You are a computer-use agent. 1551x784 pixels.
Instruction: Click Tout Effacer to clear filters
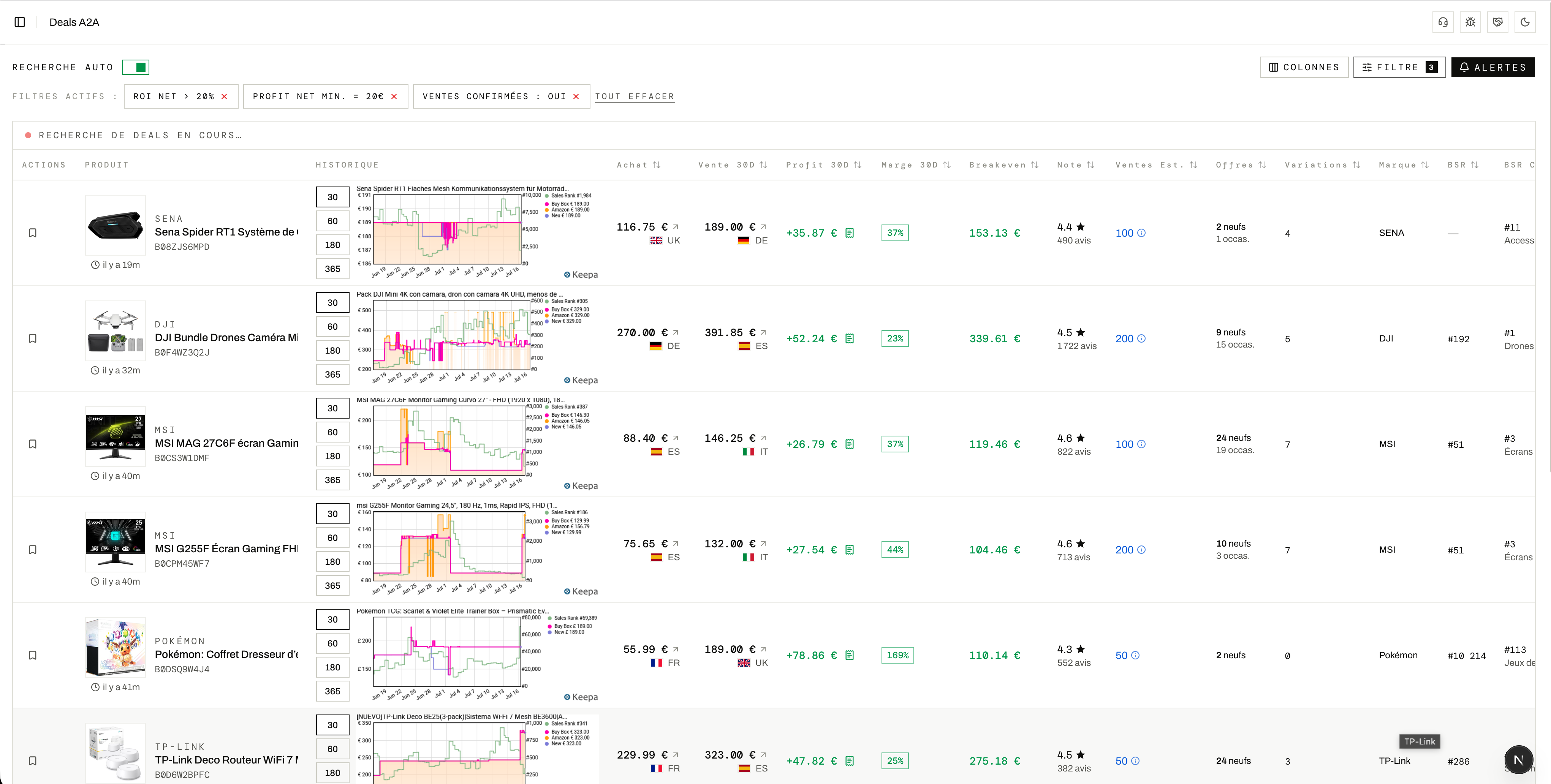pos(635,97)
